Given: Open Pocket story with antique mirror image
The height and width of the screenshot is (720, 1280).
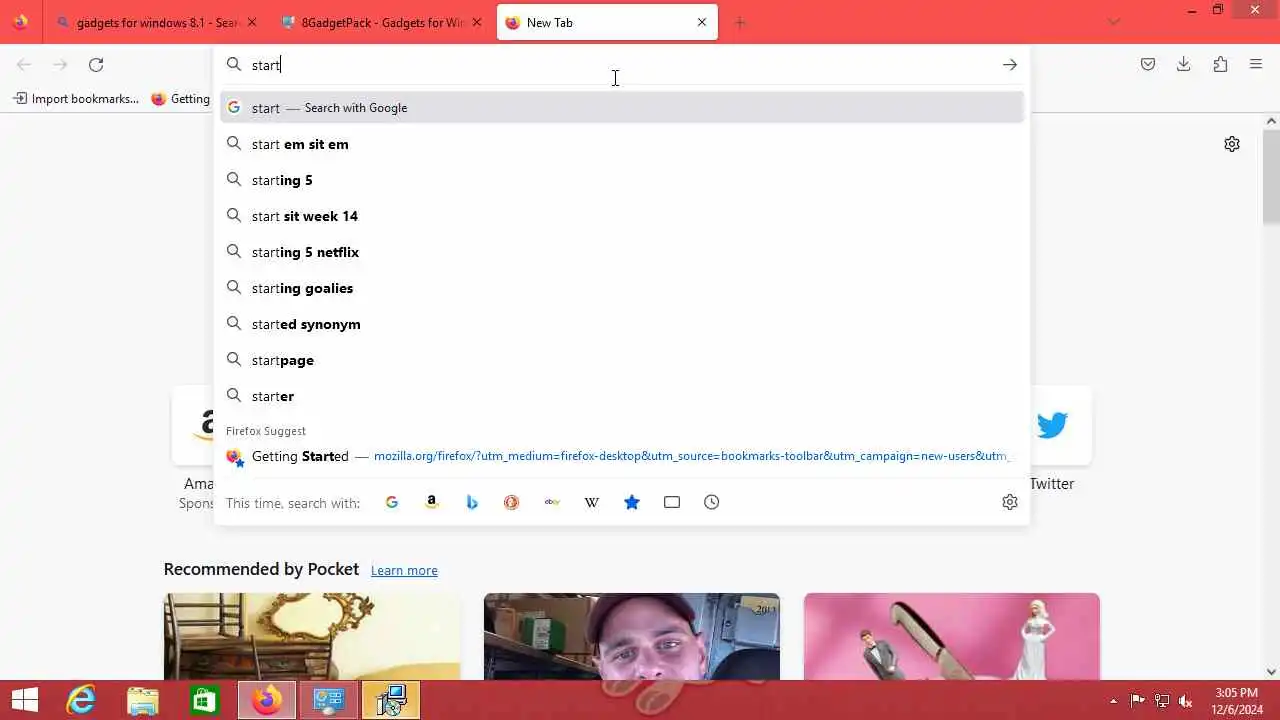Looking at the screenshot, I should coord(312,636).
